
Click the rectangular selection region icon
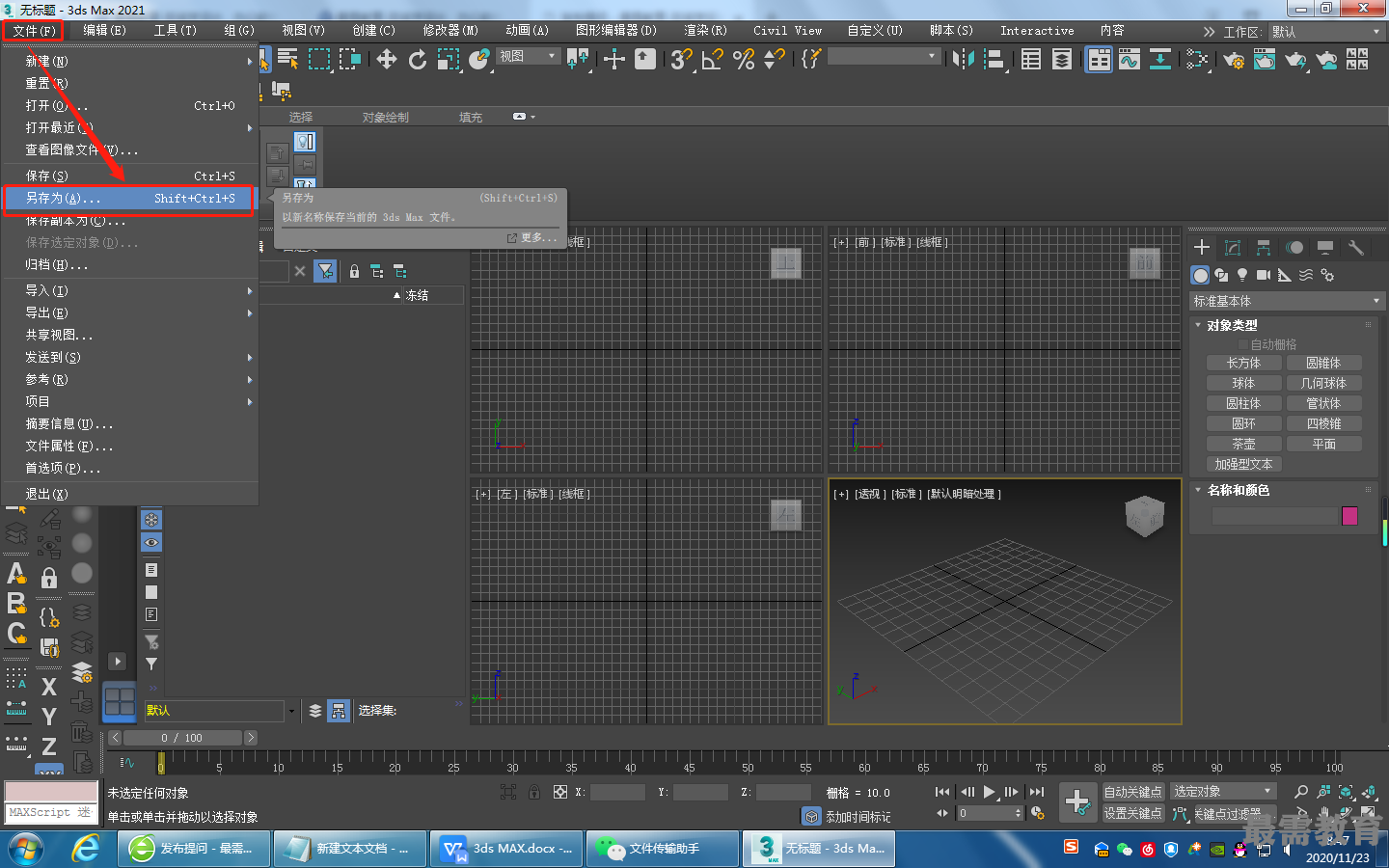[318, 60]
